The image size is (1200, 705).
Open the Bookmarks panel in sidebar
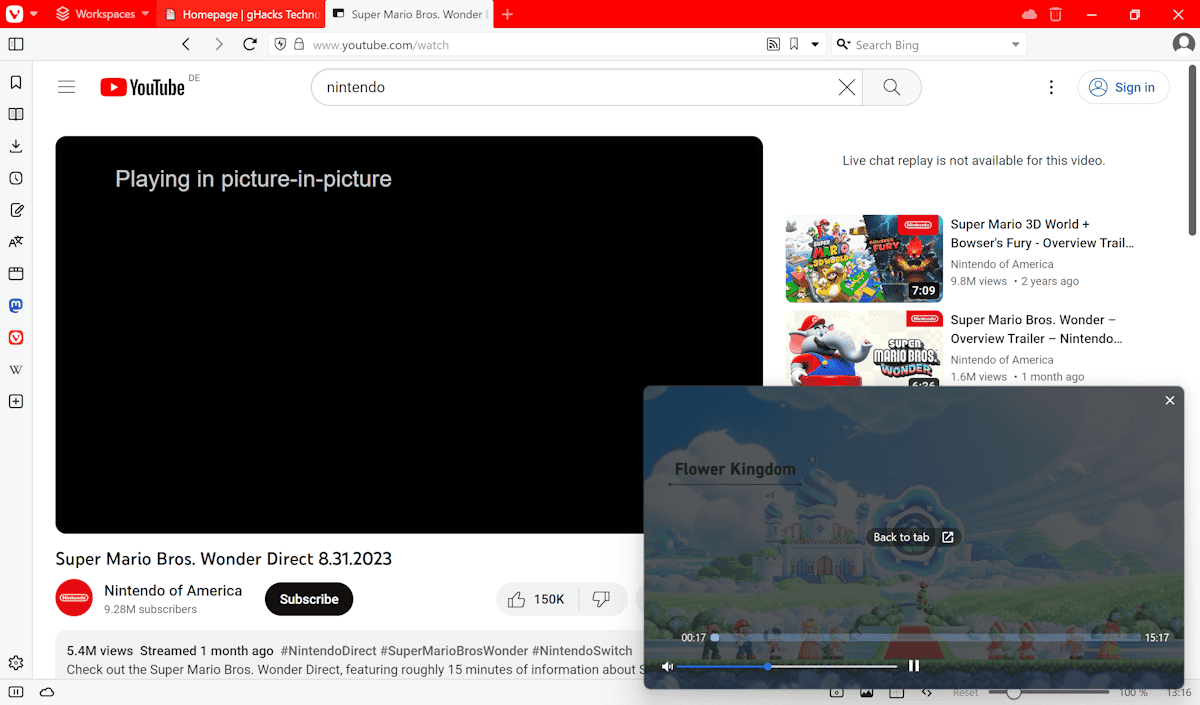tap(16, 82)
